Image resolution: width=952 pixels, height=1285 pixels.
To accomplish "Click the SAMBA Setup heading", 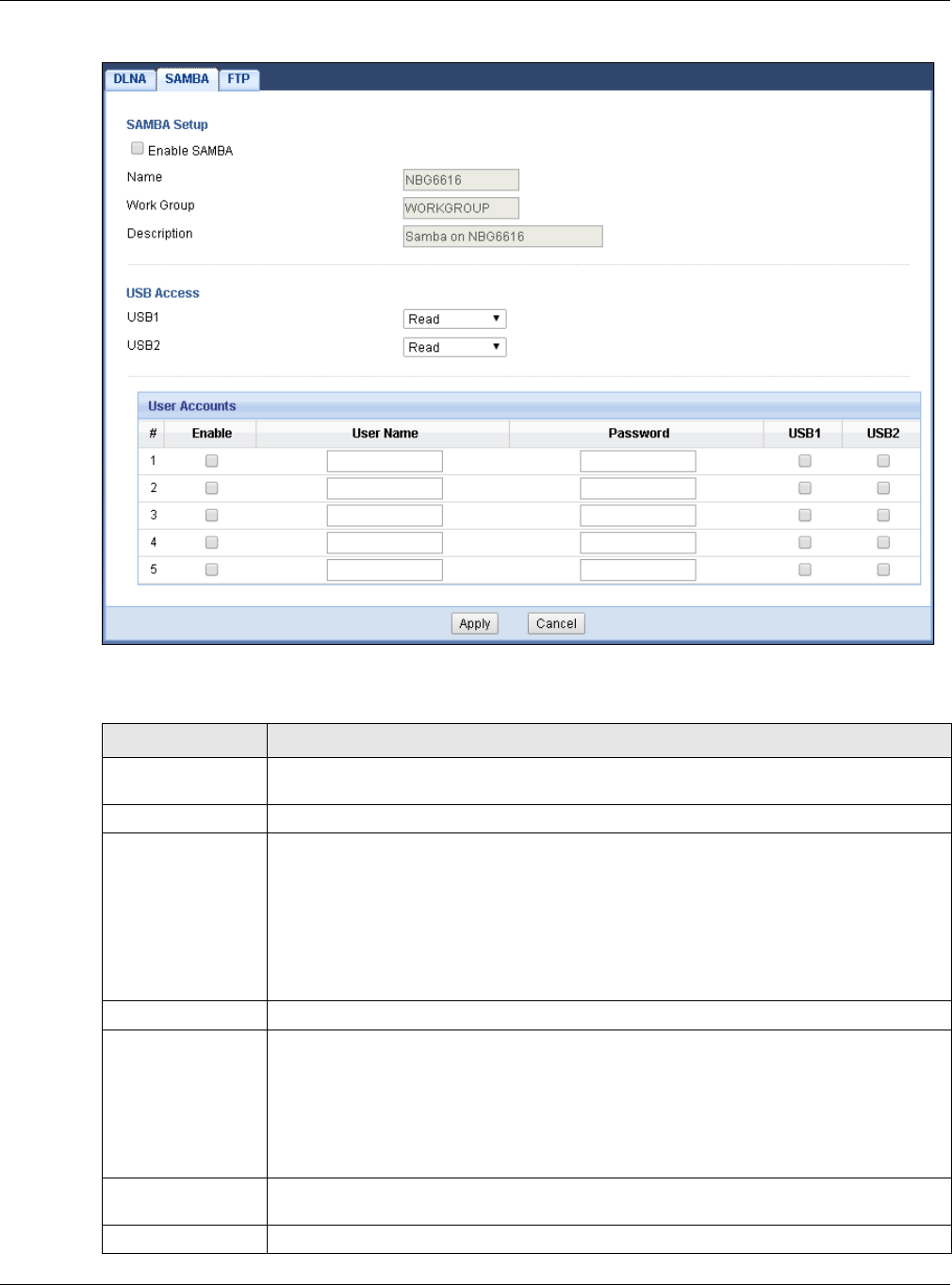I will (167, 124).
